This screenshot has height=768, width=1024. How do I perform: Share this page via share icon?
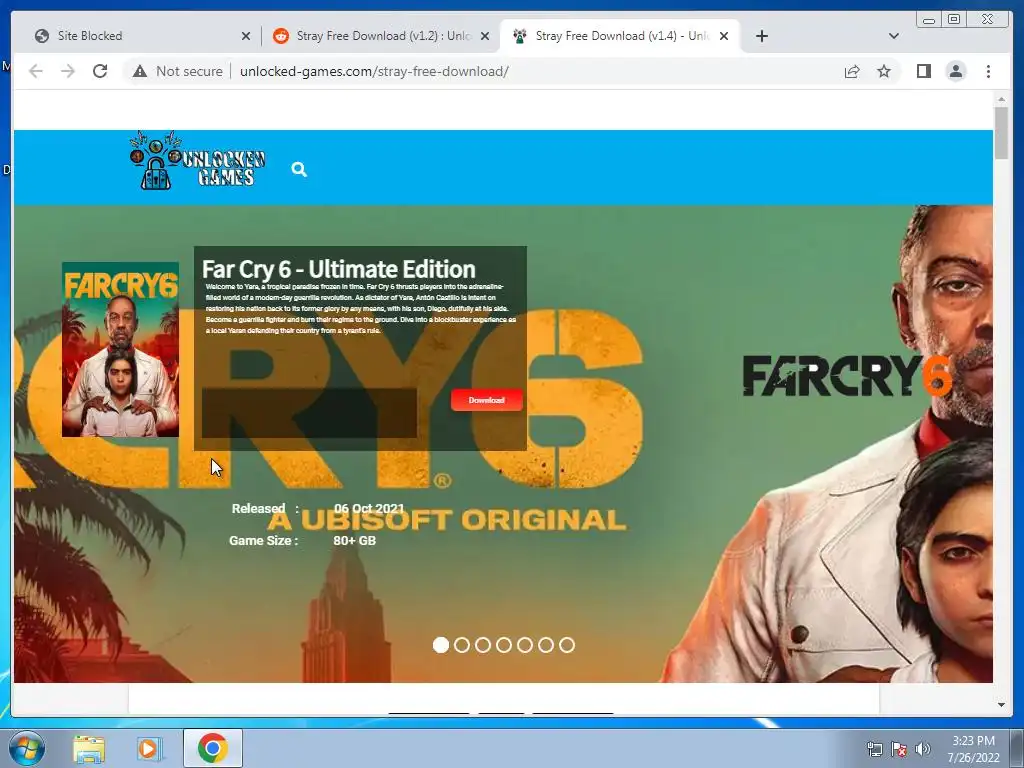(x=852, y=71)
